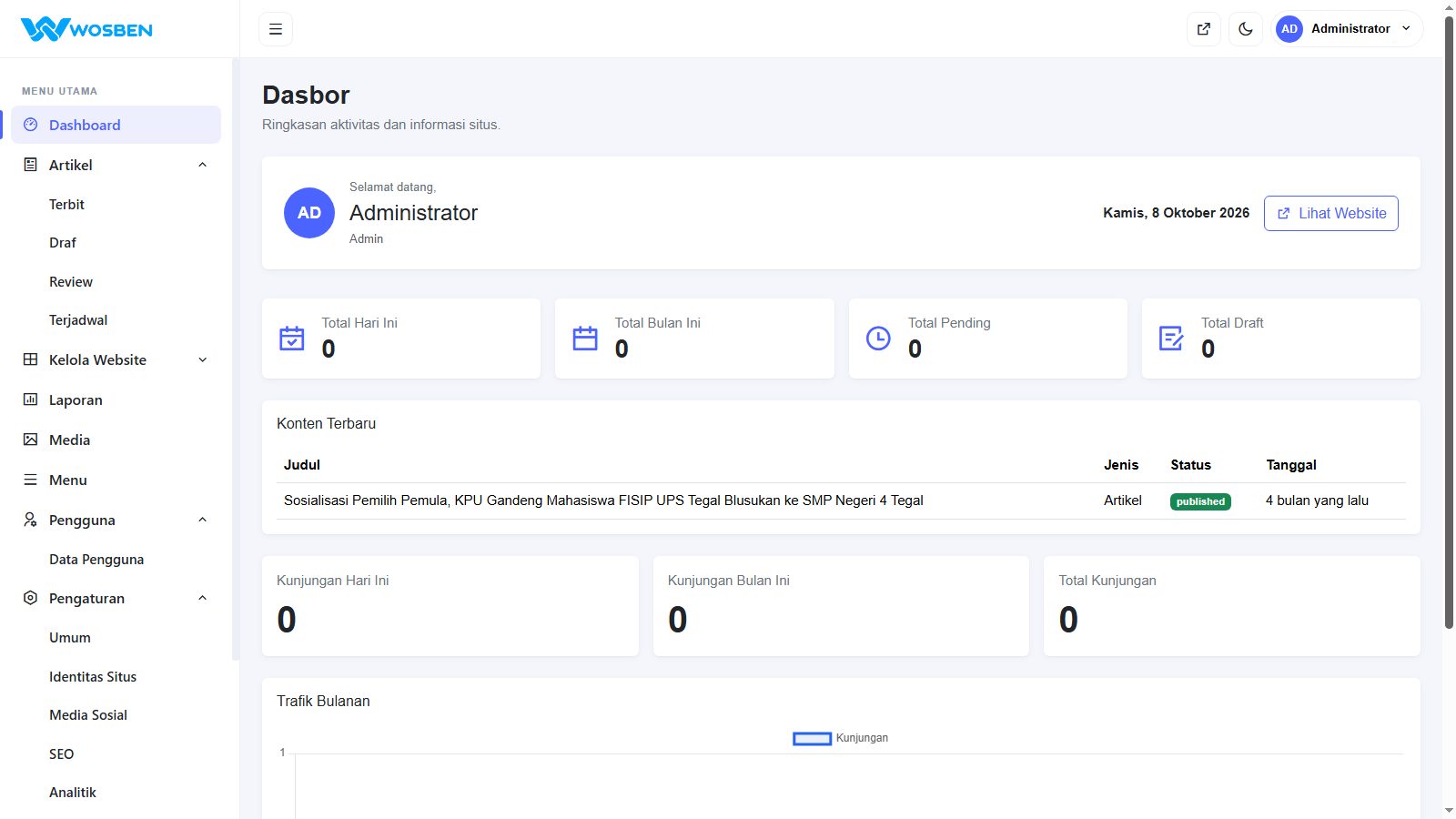This screenshot has height=819, width=1456.
Task: Click the Total Pending clock icon
Action: click(878, 339)
